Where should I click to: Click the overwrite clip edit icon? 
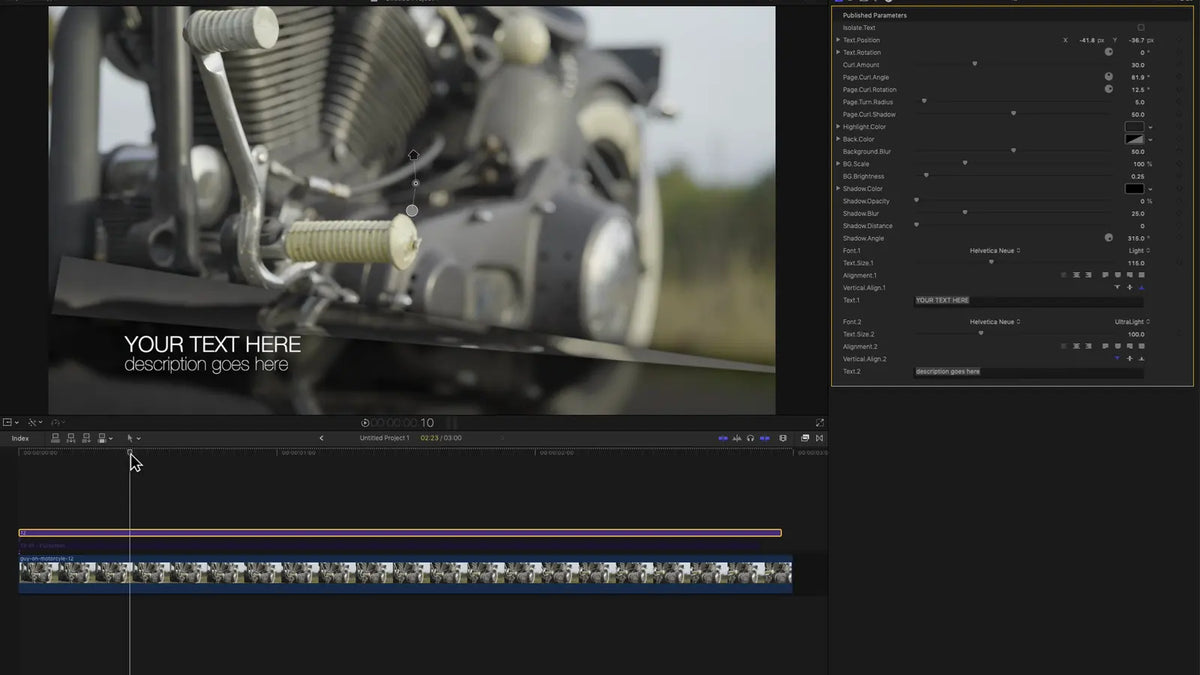(x=103, y=438)
